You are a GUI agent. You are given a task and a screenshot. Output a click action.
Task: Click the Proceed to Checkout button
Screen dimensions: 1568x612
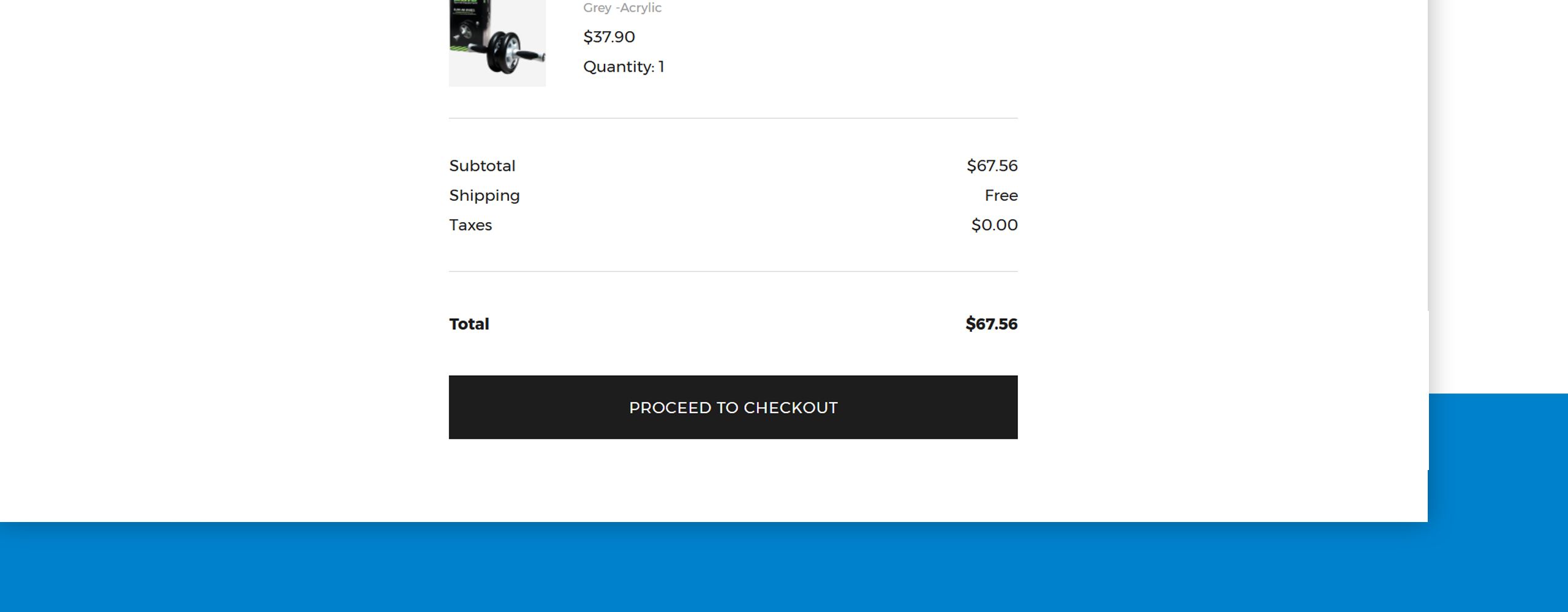(x=733, y=407)
